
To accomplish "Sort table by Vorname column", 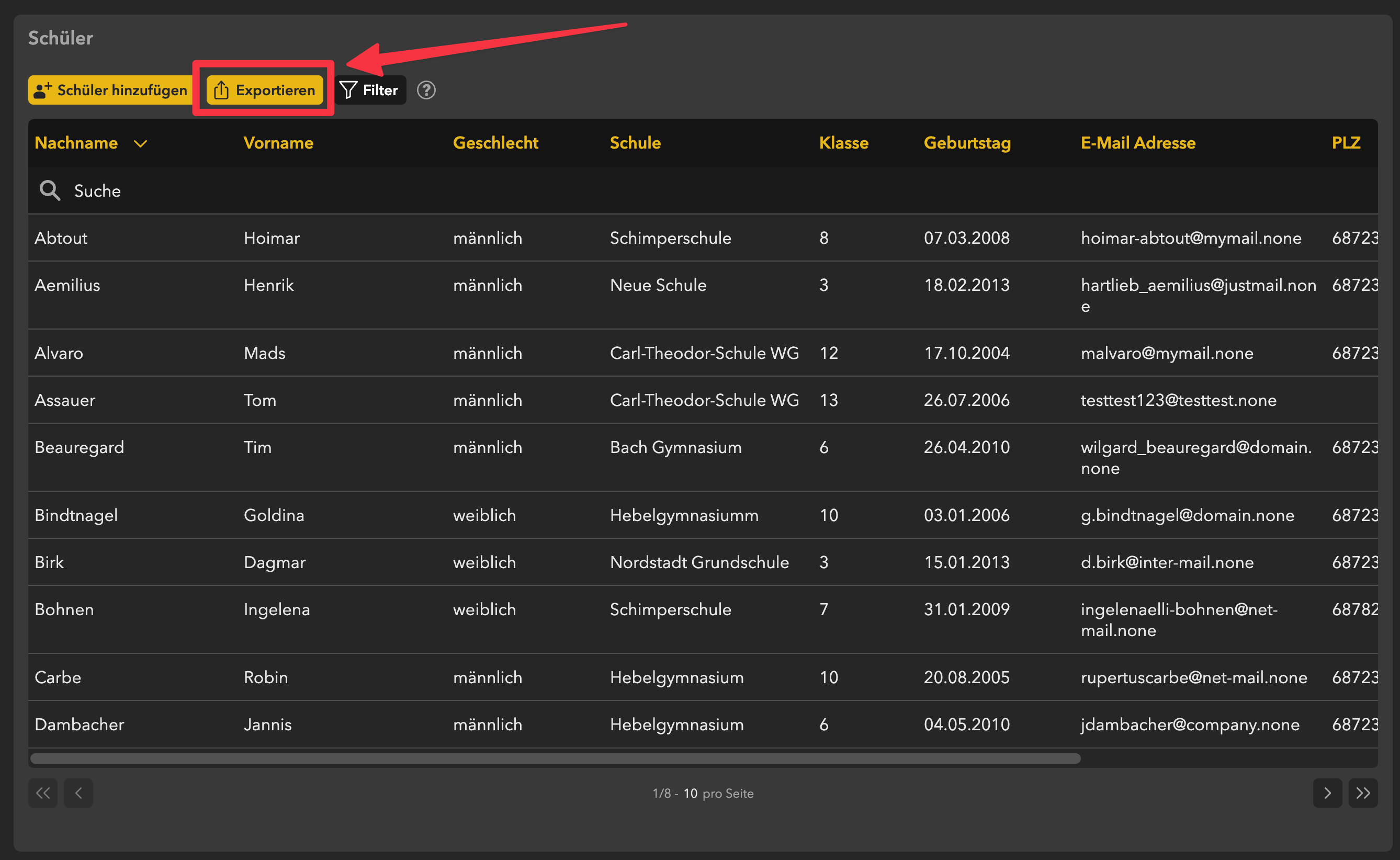I will (x=278, y=143).
